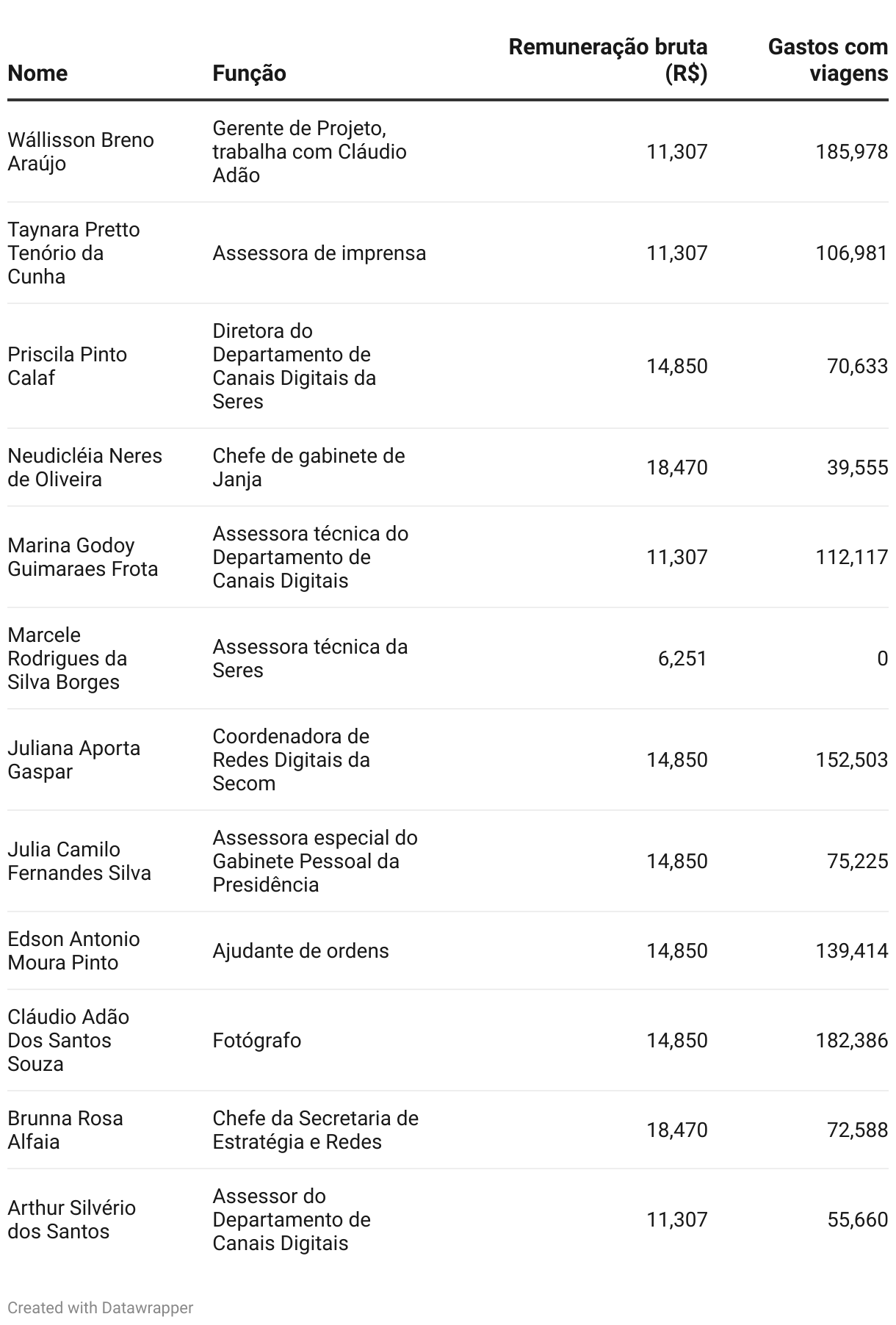Select the Wállisson Breno Araújo name cell
Screen dimensions: 896x1325
click(x=81, y=151)
